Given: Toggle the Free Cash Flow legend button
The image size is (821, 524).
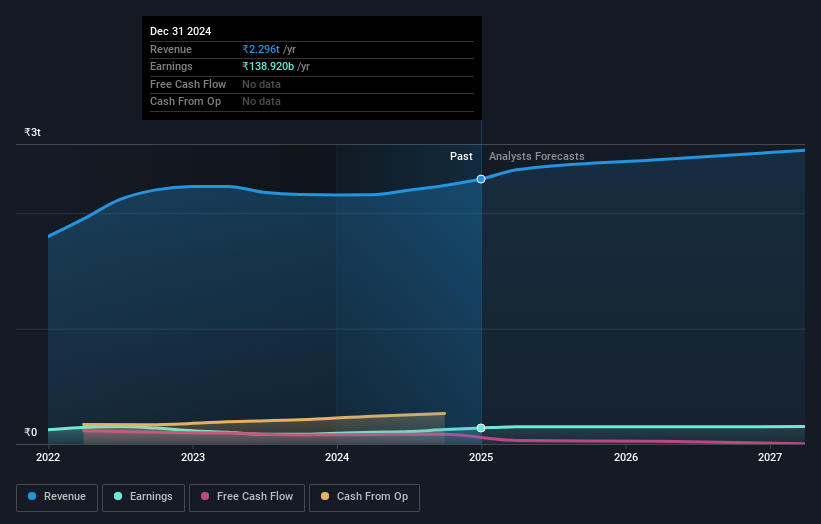Looking at the screenshot, I should click(x=247, y=497).
